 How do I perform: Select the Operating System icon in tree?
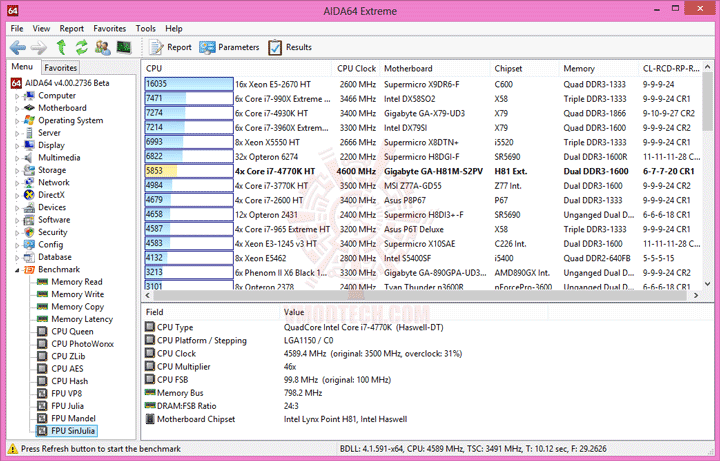[x=29, y=120]
